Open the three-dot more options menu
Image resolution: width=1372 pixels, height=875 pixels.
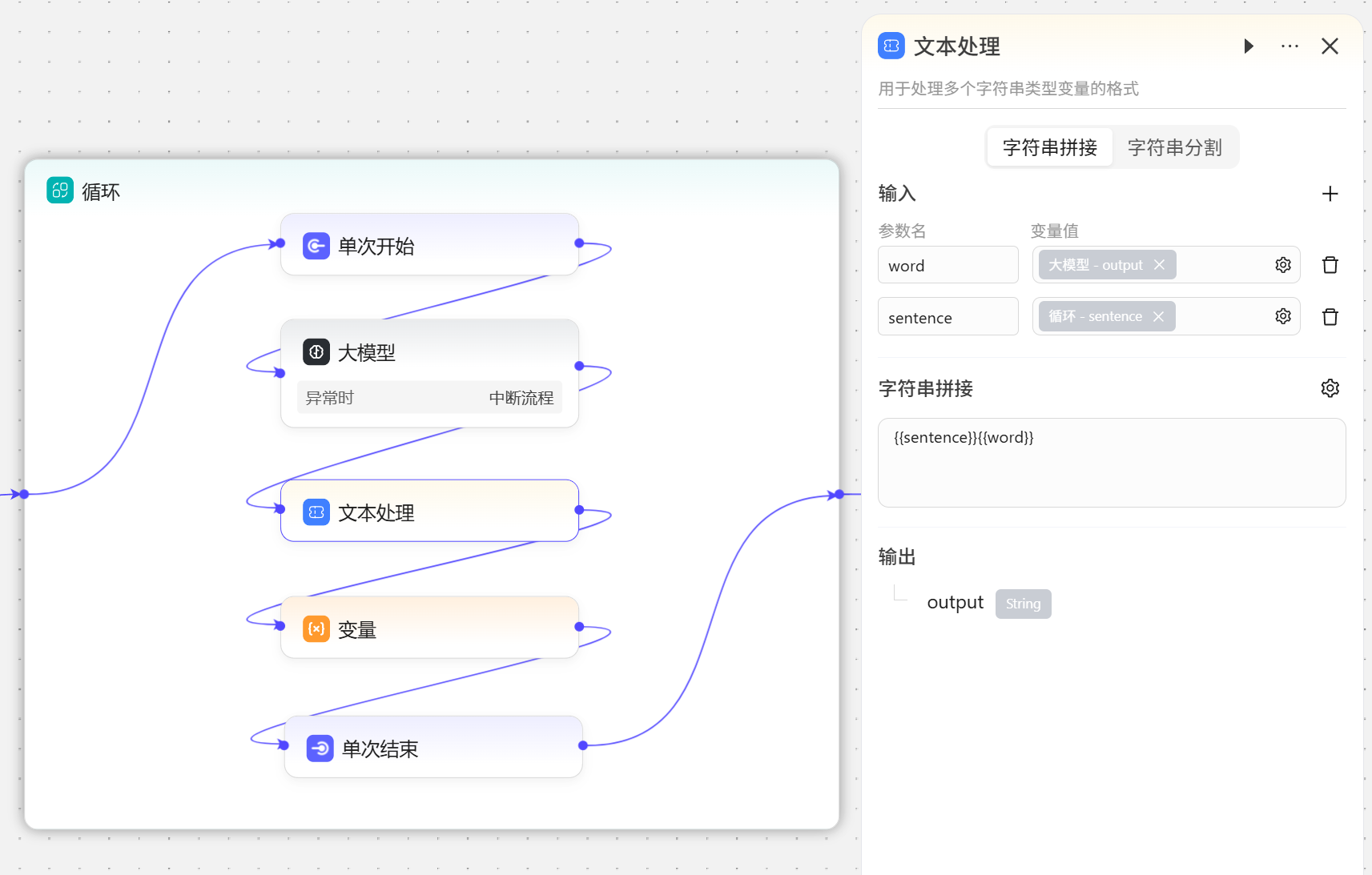(x=1290, y=46)
